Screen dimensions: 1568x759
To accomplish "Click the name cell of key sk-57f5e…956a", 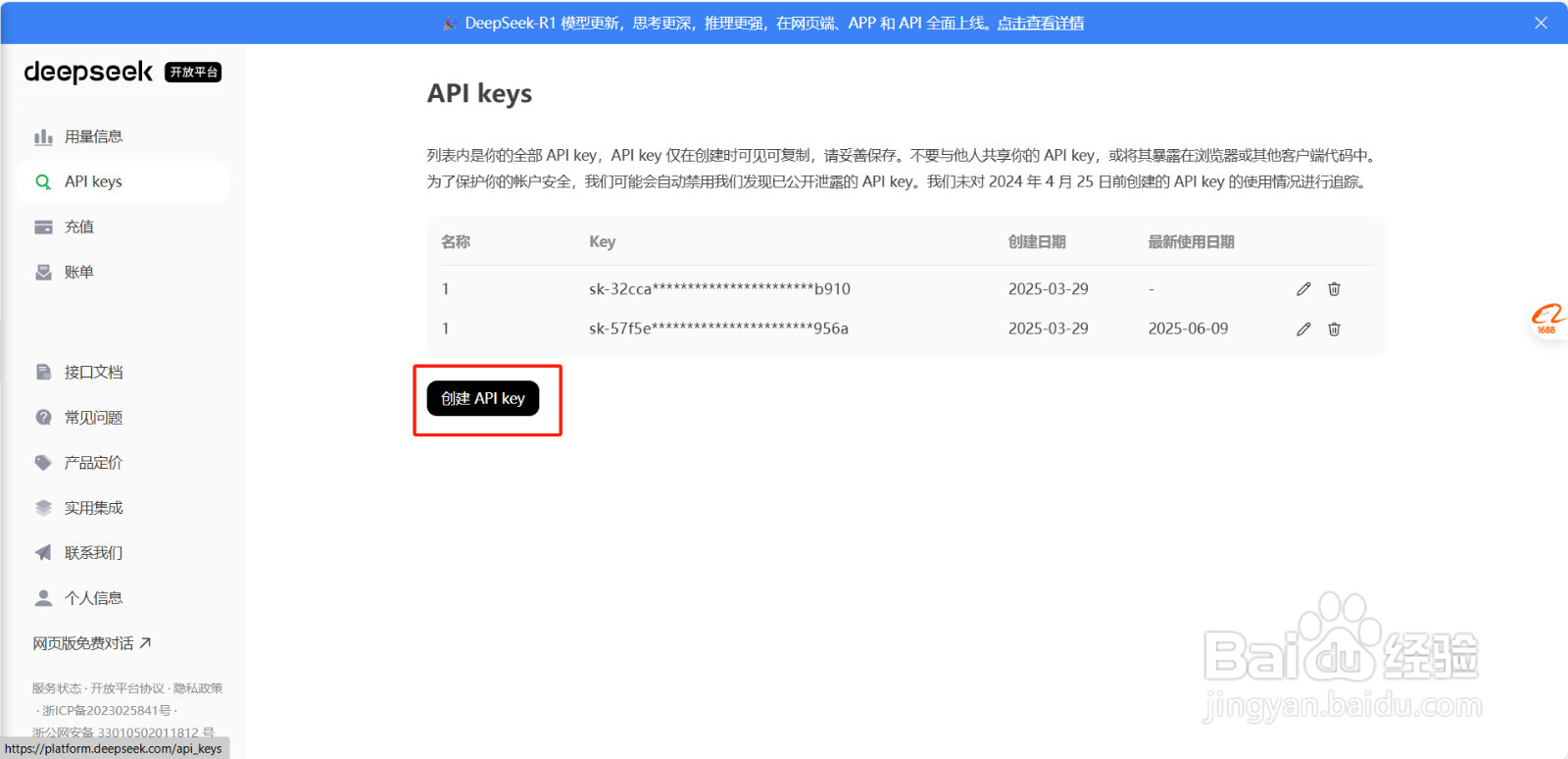I will pos(445,329).
